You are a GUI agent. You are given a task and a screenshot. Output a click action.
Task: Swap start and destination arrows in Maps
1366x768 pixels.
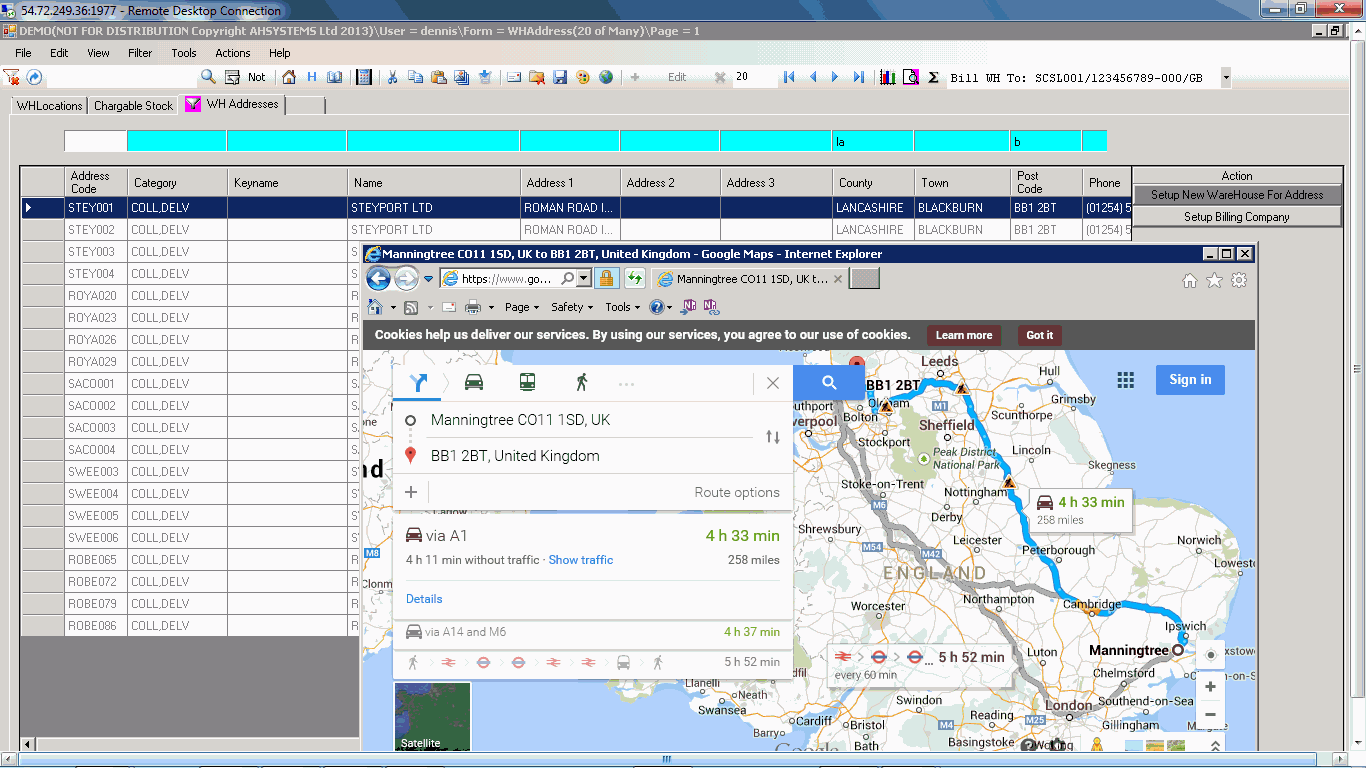click(772, 437)
